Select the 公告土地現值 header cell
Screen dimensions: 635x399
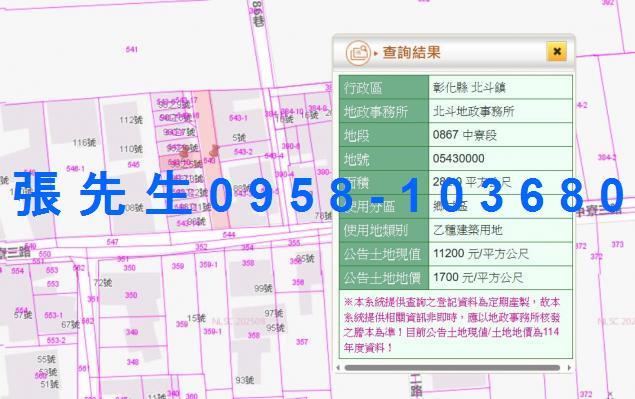tap(384, 254)
